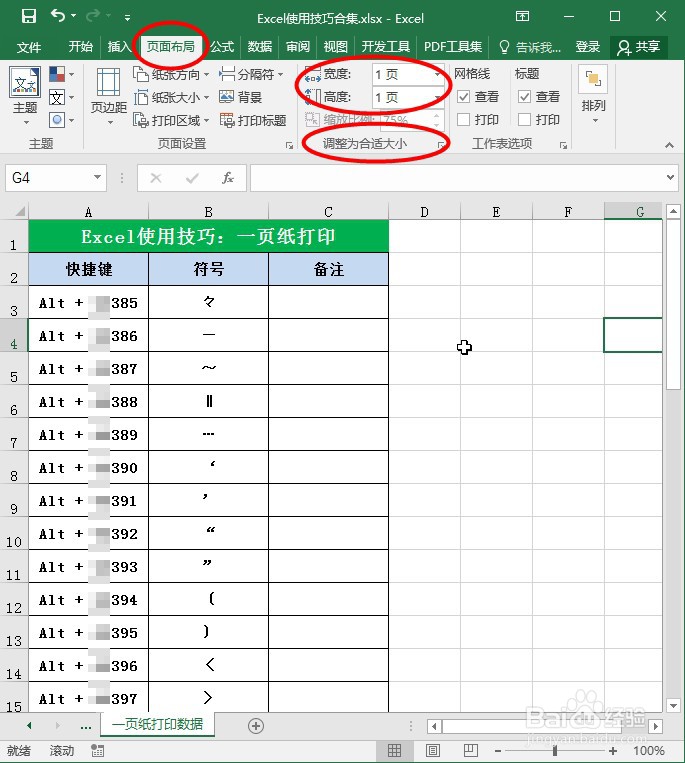
Task: Select column D header
Action: 424,212
